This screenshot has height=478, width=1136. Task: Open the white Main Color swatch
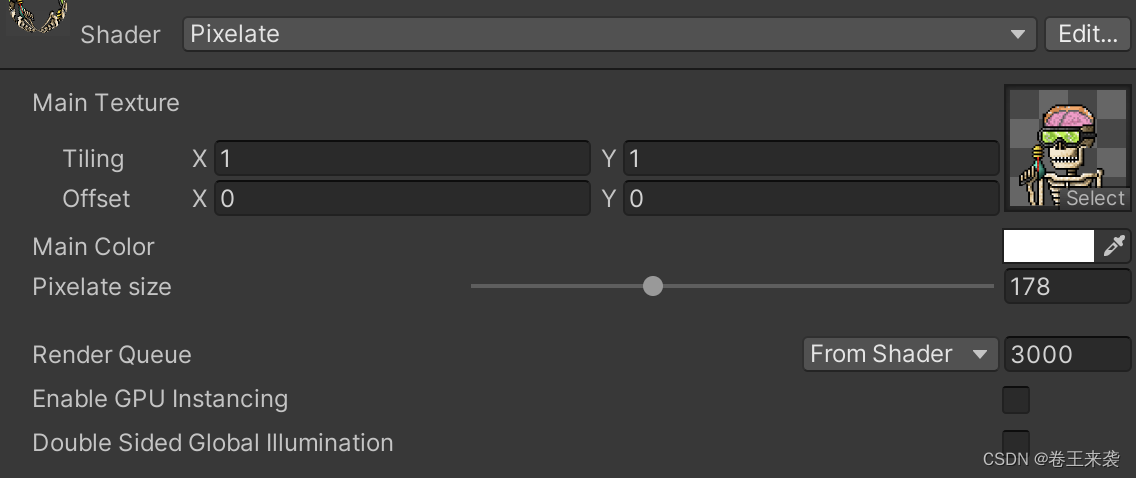coord(1049,246)
